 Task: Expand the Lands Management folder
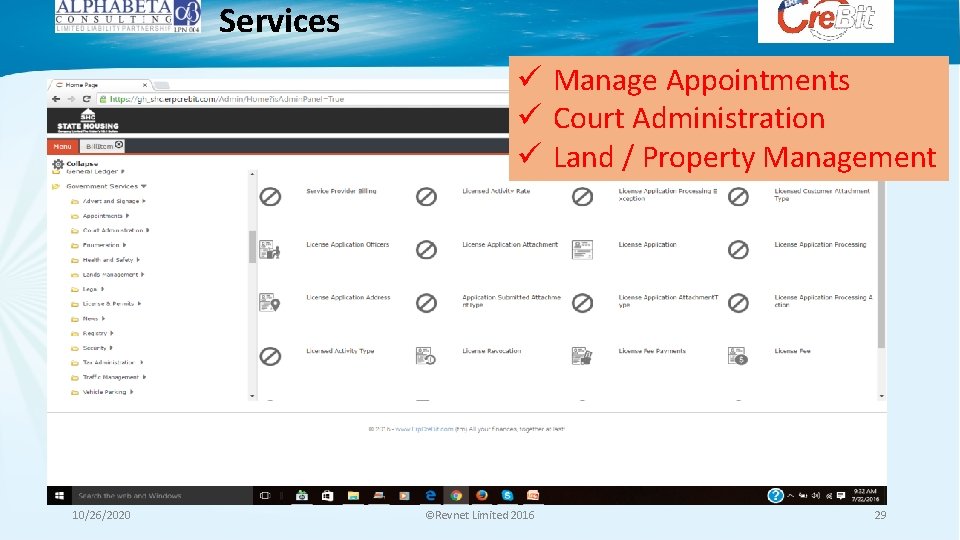click(x=143, y=274)
